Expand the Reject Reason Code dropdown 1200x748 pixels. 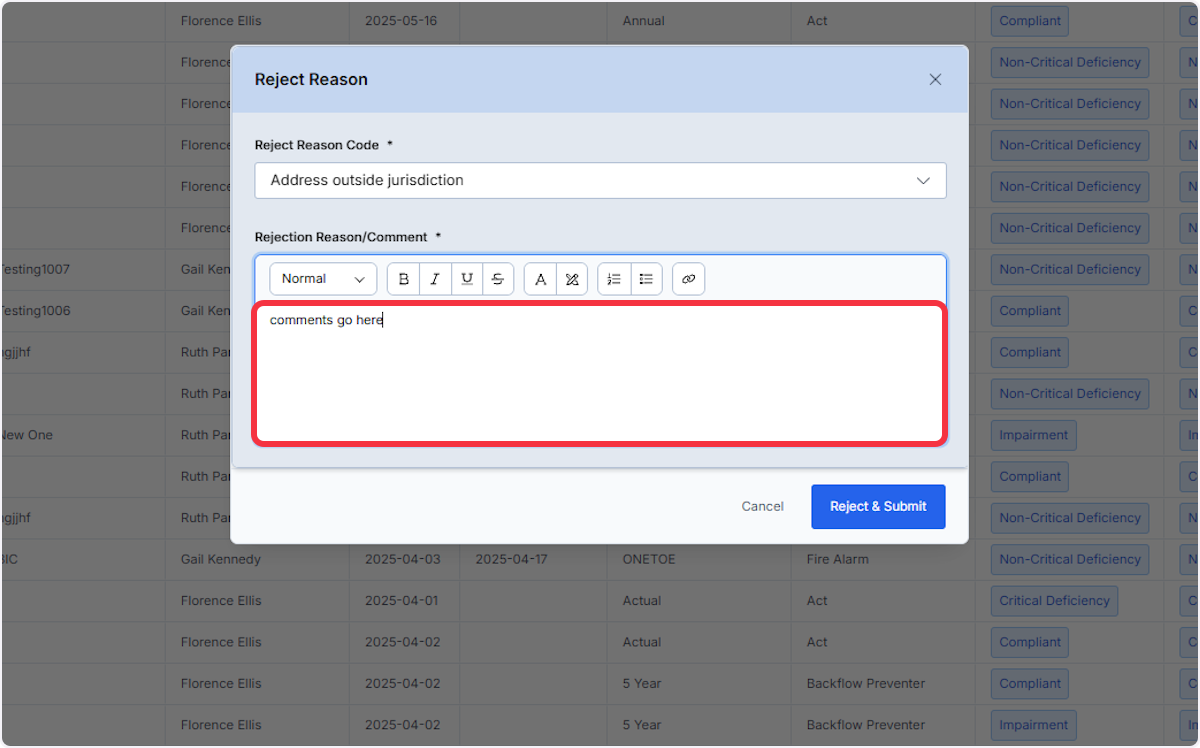(600, 181)
